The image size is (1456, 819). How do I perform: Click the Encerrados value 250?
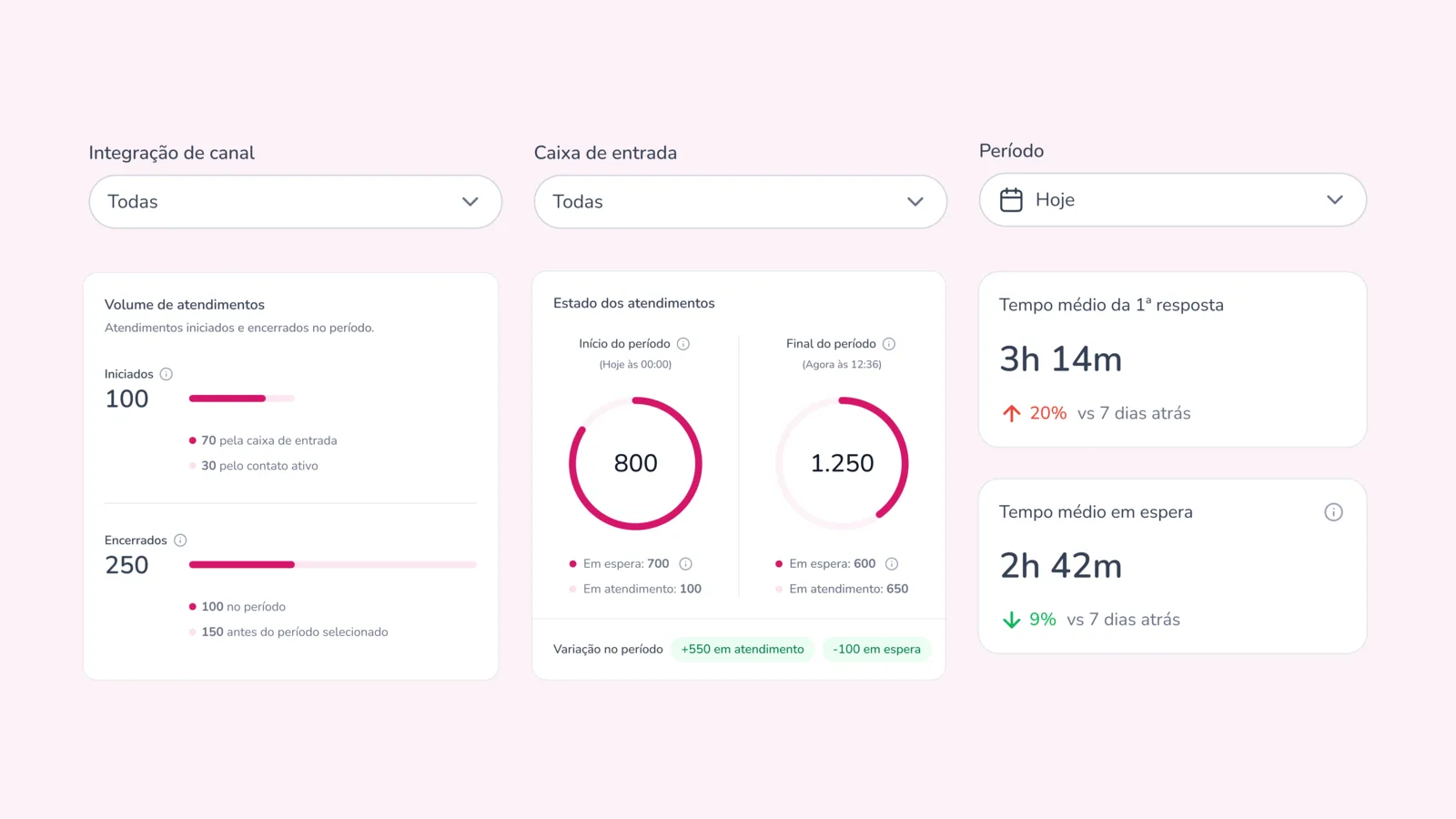click(x=126, y=566)
